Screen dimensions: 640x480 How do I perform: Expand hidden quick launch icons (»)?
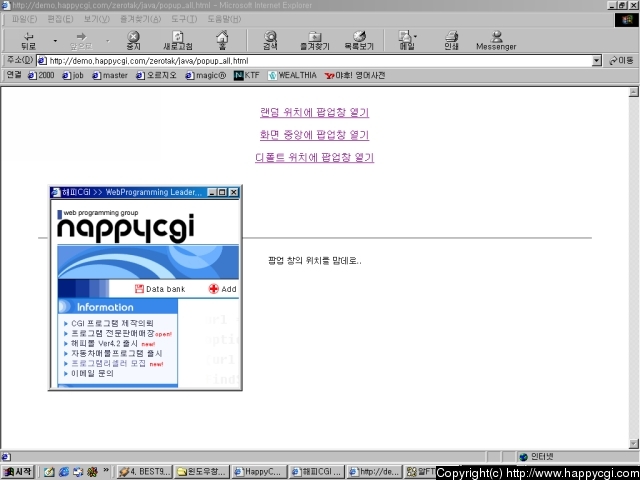pos(106,471)
